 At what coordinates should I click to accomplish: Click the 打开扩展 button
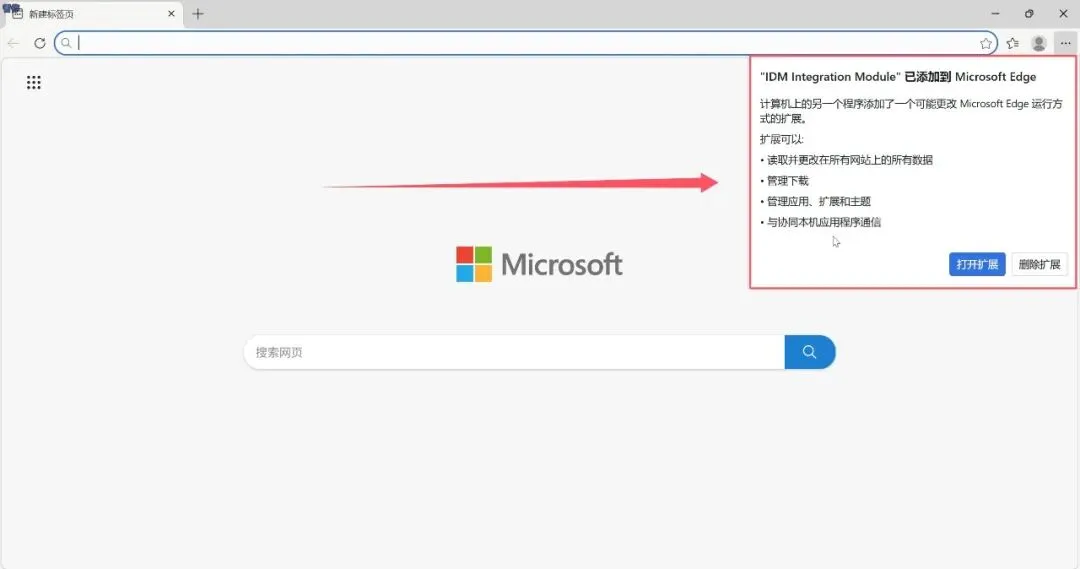pos(977,265)
